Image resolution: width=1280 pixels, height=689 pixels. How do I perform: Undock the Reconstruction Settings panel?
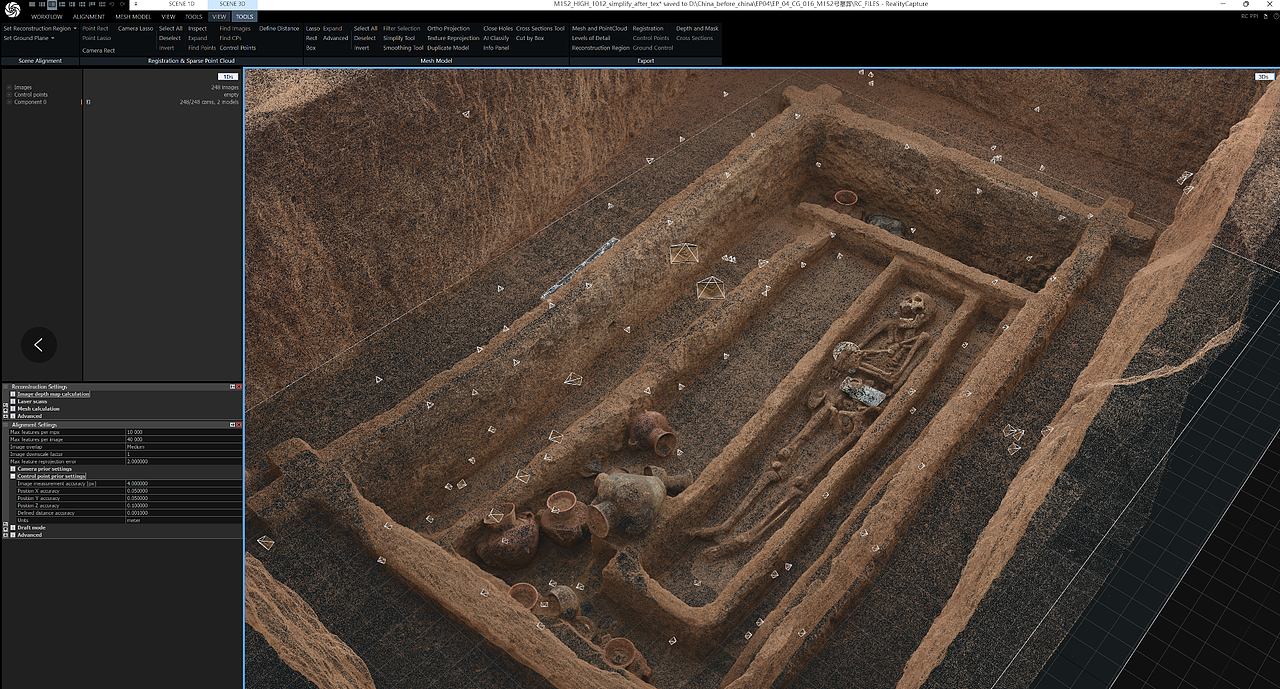[x=232, y=386]
